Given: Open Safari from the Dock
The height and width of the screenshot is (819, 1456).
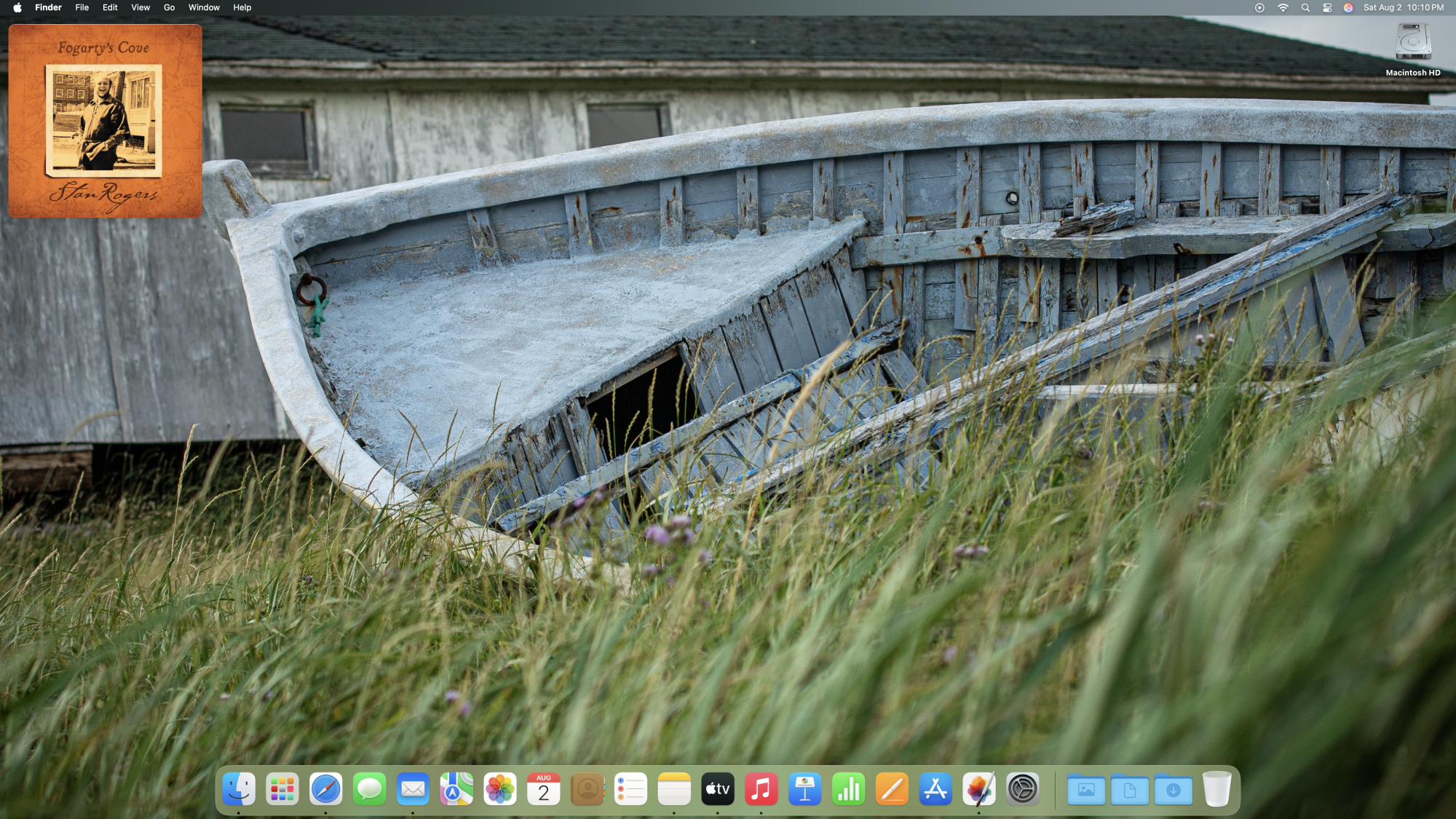Looking at the screenshot, I should (325, 789).
